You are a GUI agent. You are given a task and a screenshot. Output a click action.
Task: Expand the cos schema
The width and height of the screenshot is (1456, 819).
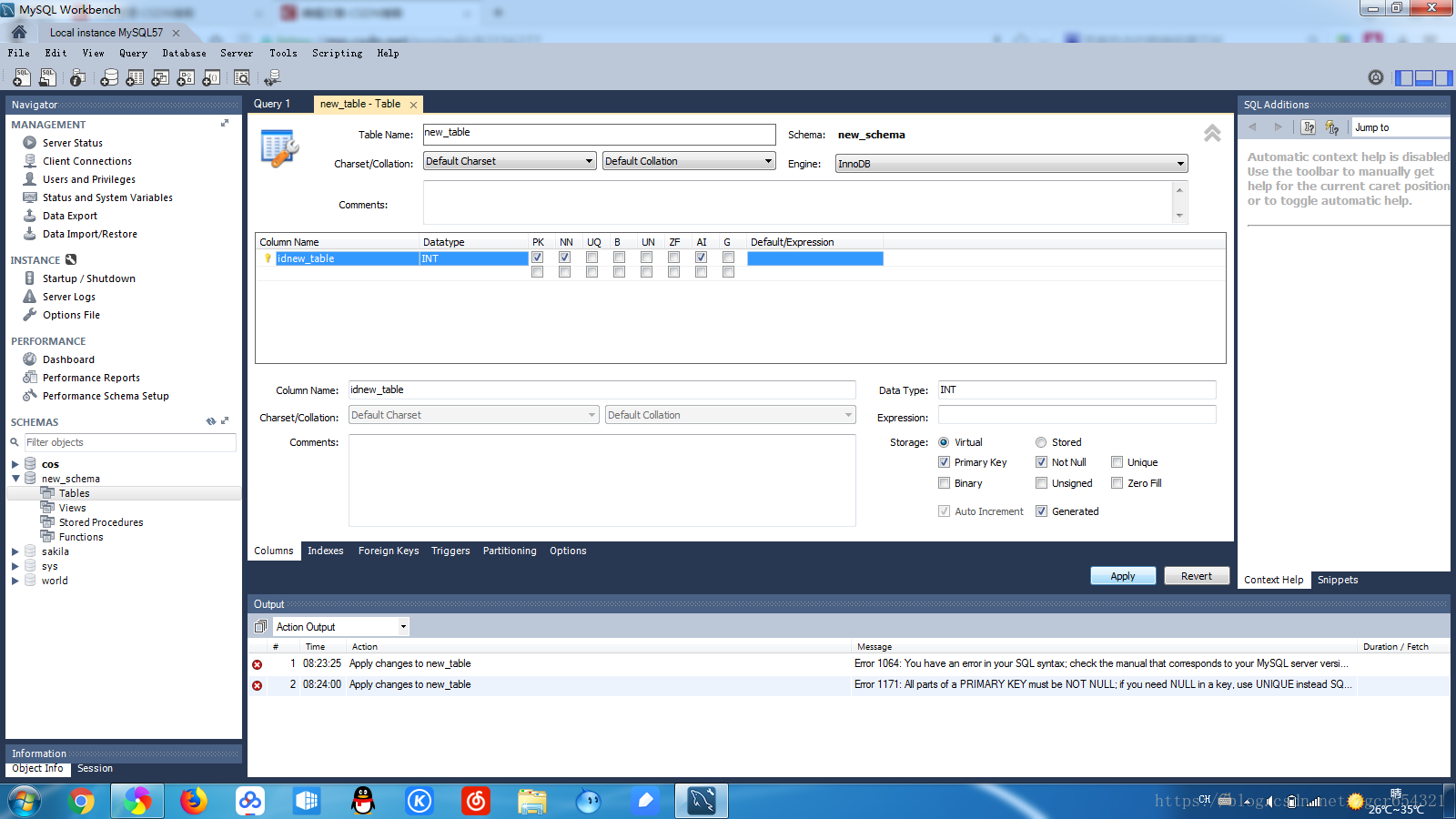pyautogui.click(x=15, y=464)
